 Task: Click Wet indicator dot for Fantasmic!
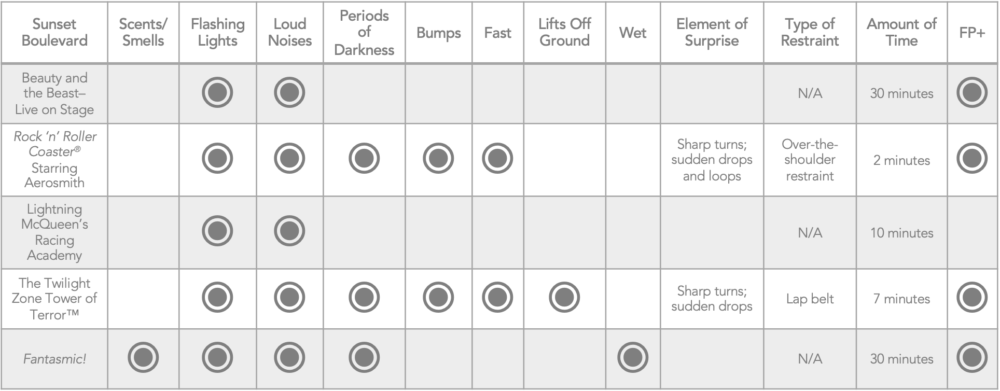coord(633,358)
